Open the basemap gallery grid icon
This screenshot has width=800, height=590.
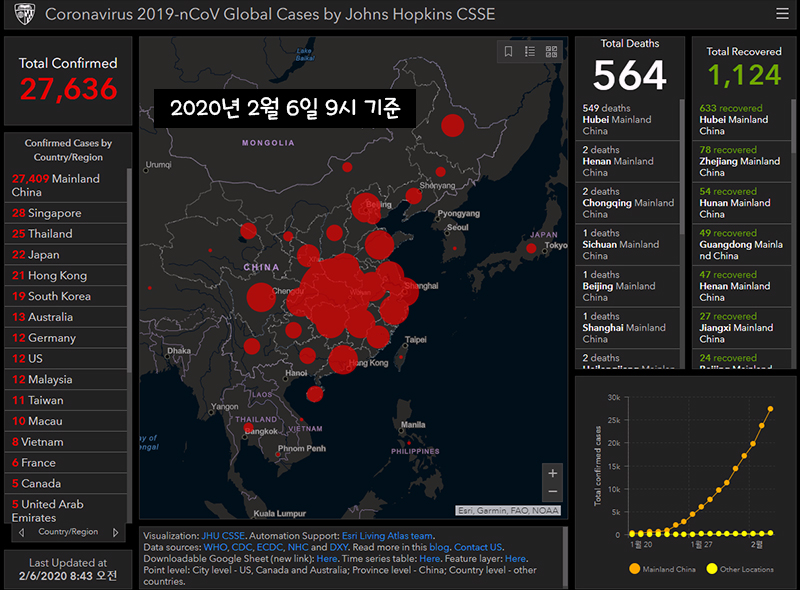tap(552, 52)
